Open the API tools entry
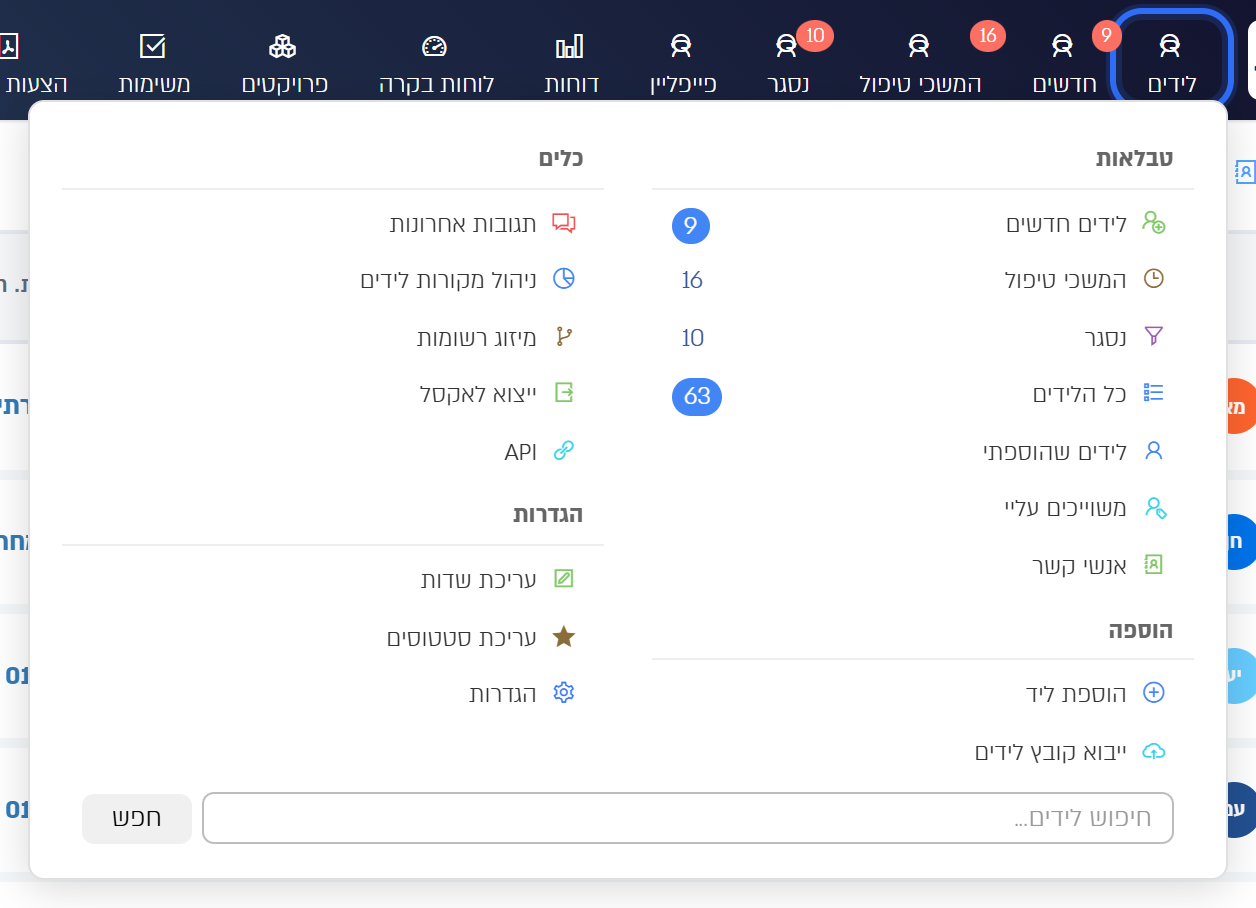Viewport: 1256px width, 908px height. pyautogui.click(x=520, y=452)
